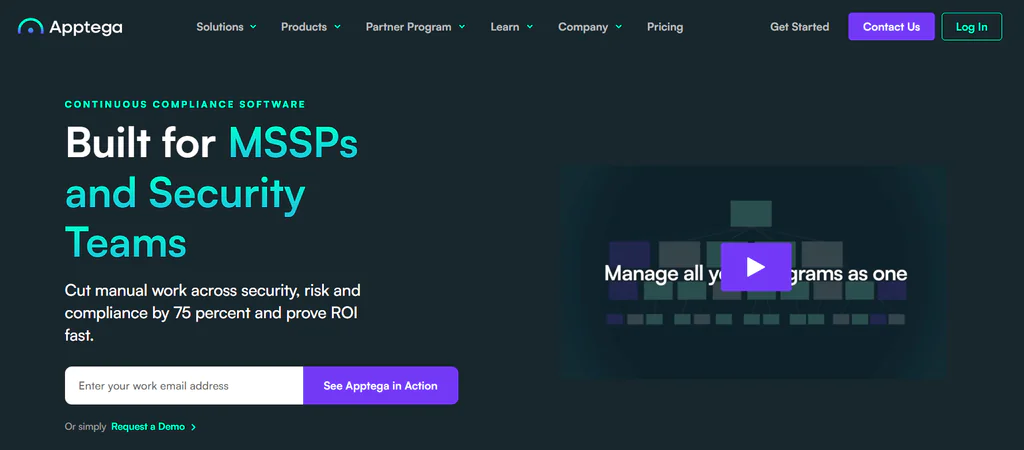Viewport: 1024px width, 450px height.
Task: Go to the Pricing page
Action: 665,27
